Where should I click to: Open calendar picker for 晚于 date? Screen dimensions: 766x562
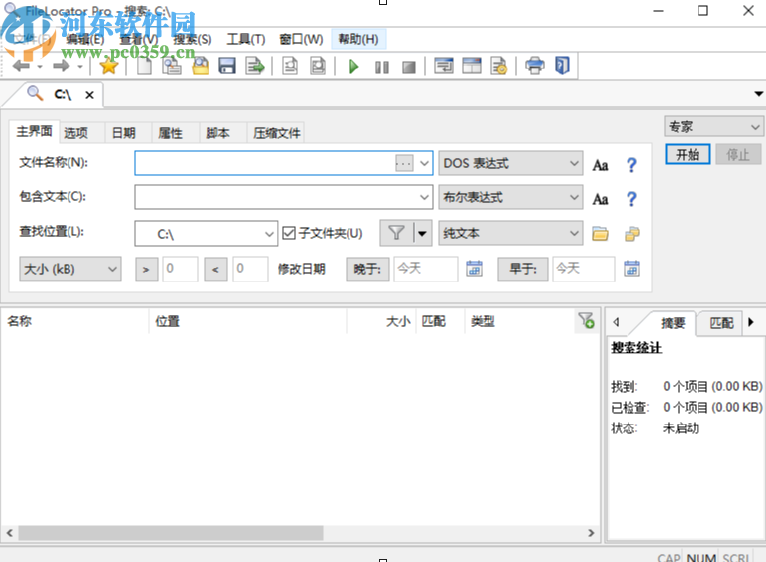pyautogui.click(x=474, y=268)
